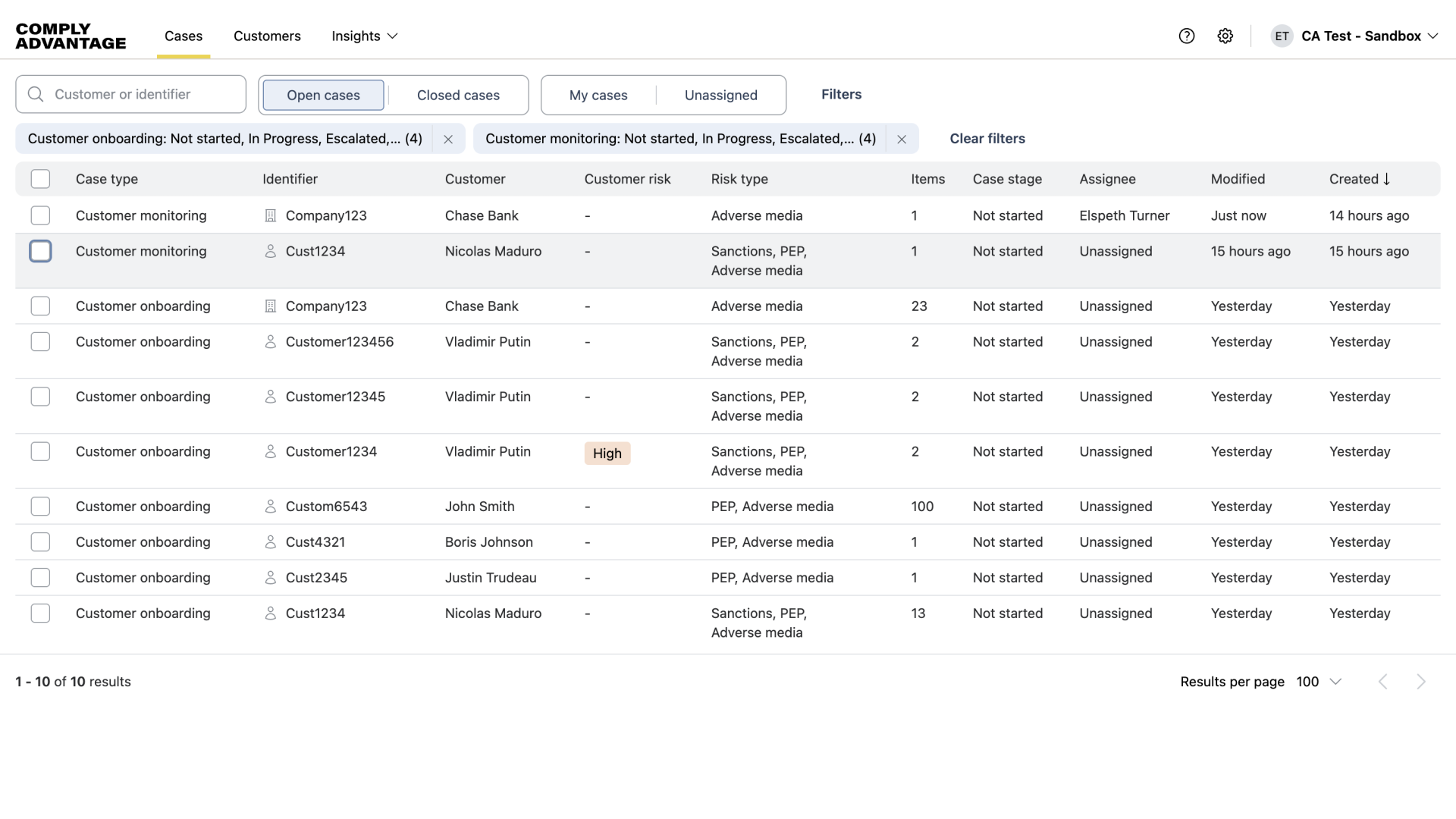Click the ET user avatar
The image size is (1456, 819).
pos(1282,36)
